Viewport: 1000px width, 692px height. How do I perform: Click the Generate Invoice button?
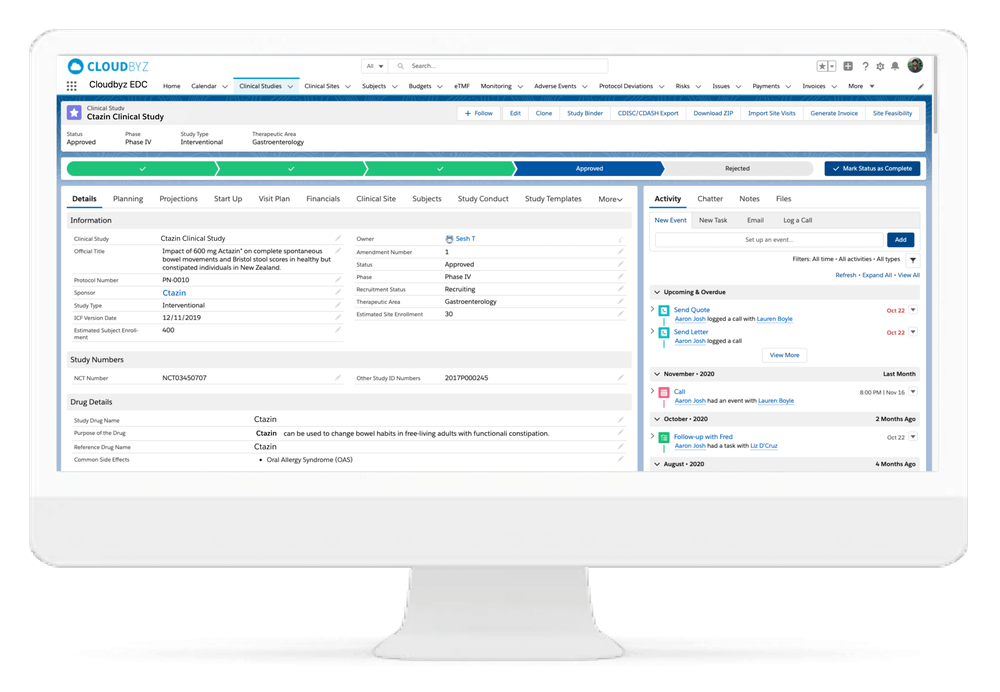pyautogui.click(x=834, y=114)
